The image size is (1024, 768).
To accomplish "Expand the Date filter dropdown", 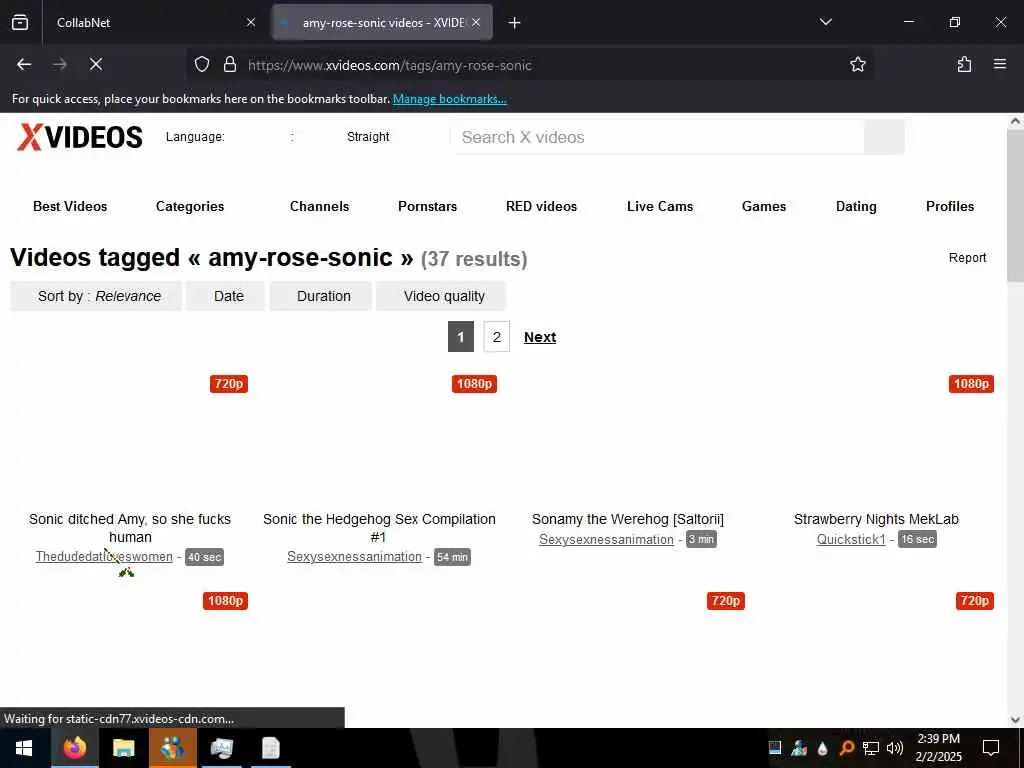I will [225, 296].
